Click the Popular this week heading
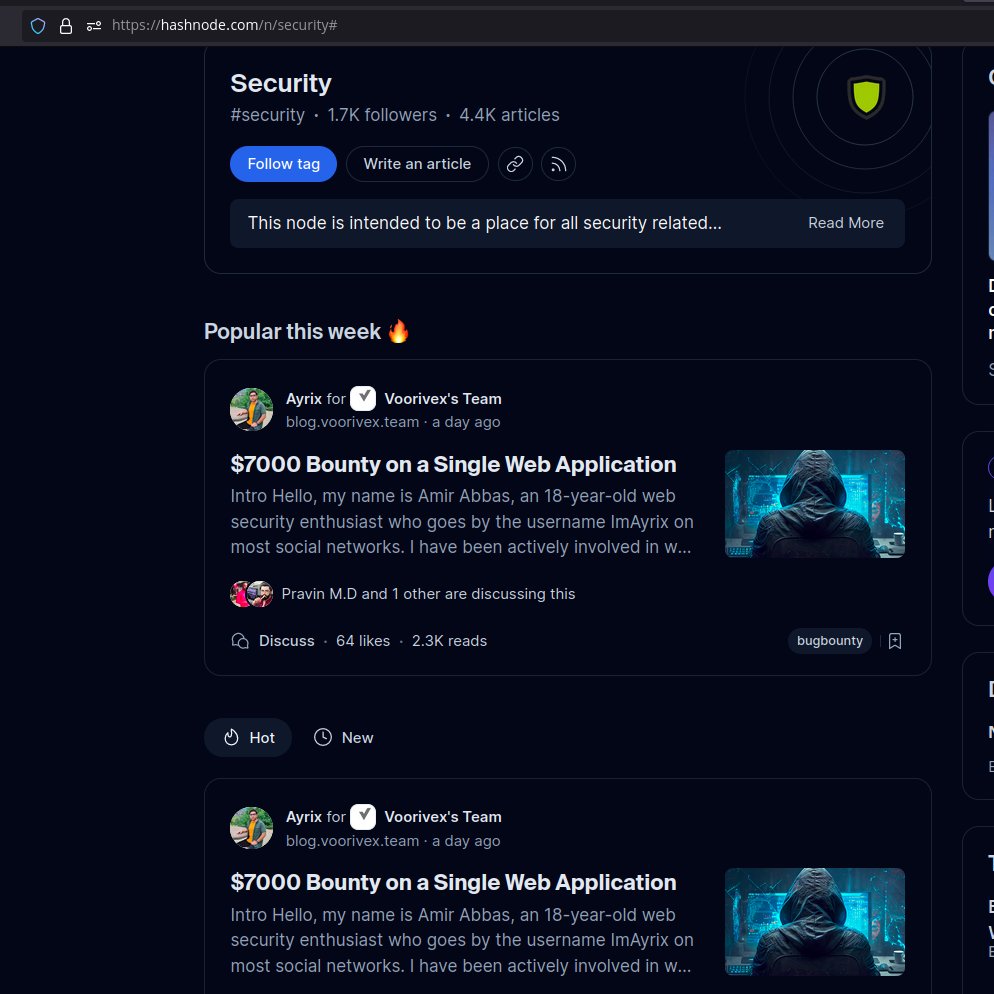994x994 pixels. (x=307, y=332)
